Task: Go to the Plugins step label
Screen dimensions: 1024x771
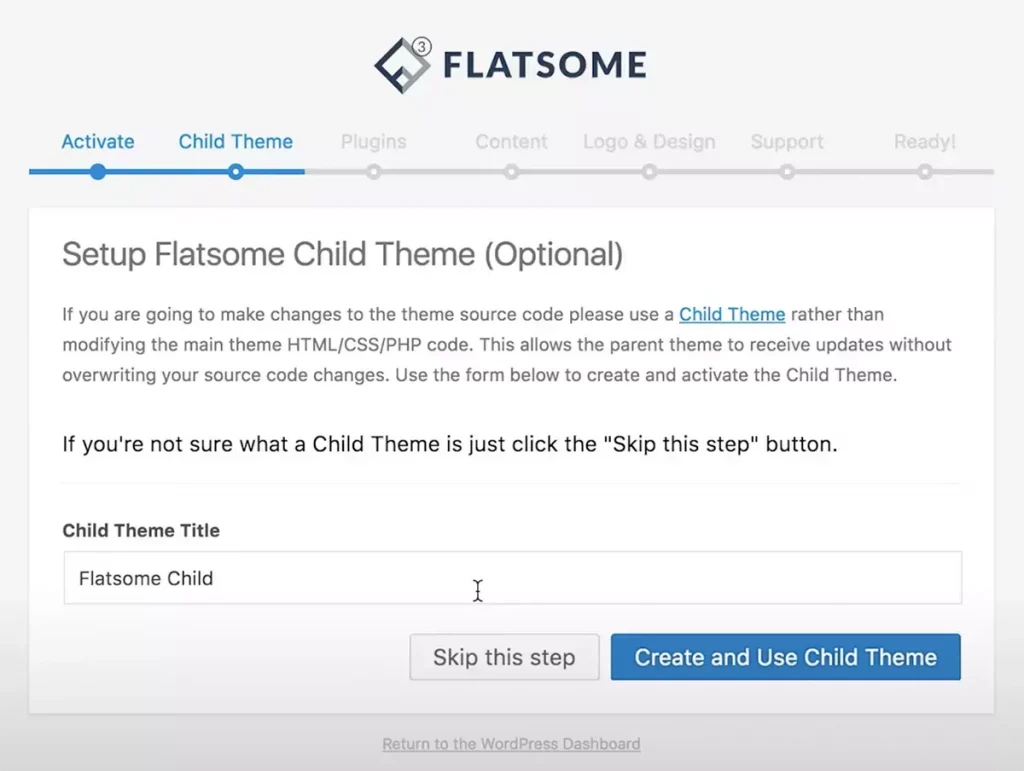Action: (373, 142)
